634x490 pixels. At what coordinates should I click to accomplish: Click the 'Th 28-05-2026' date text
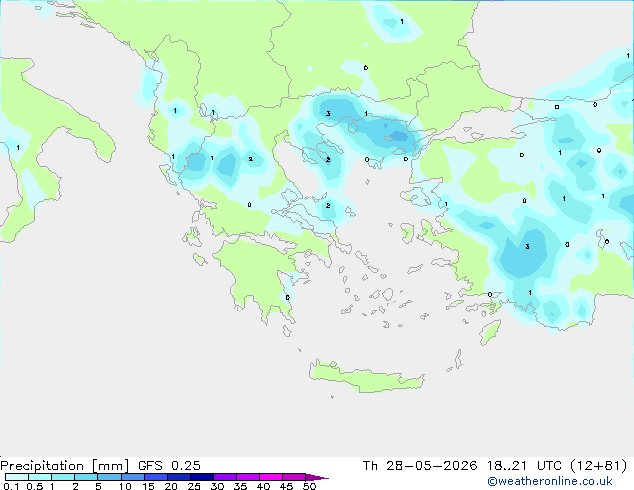(x=420, y=466)
